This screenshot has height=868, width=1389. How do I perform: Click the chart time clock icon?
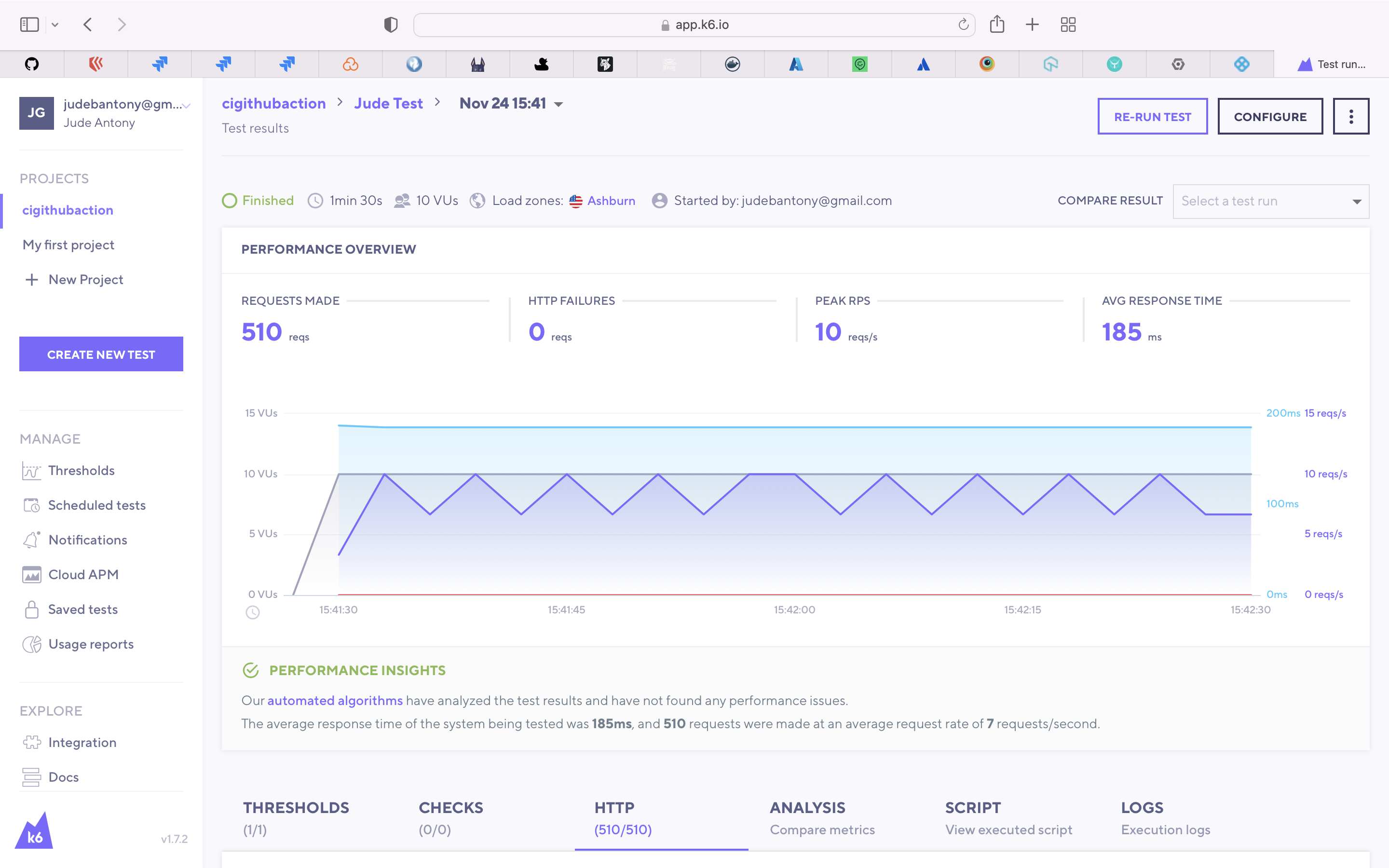pyautogui.click(x=253, y=612)
